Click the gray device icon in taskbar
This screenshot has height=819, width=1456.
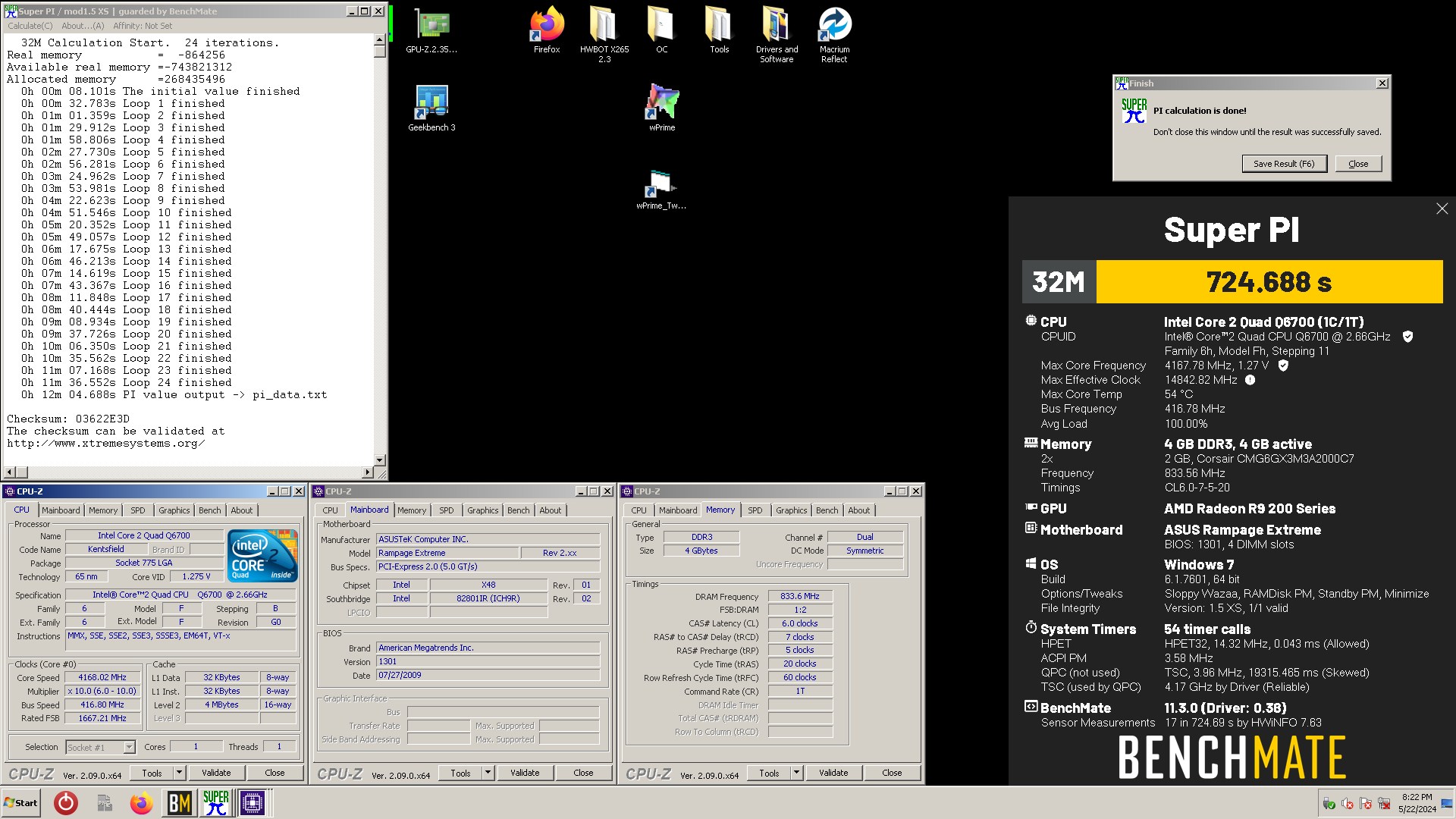105,803
